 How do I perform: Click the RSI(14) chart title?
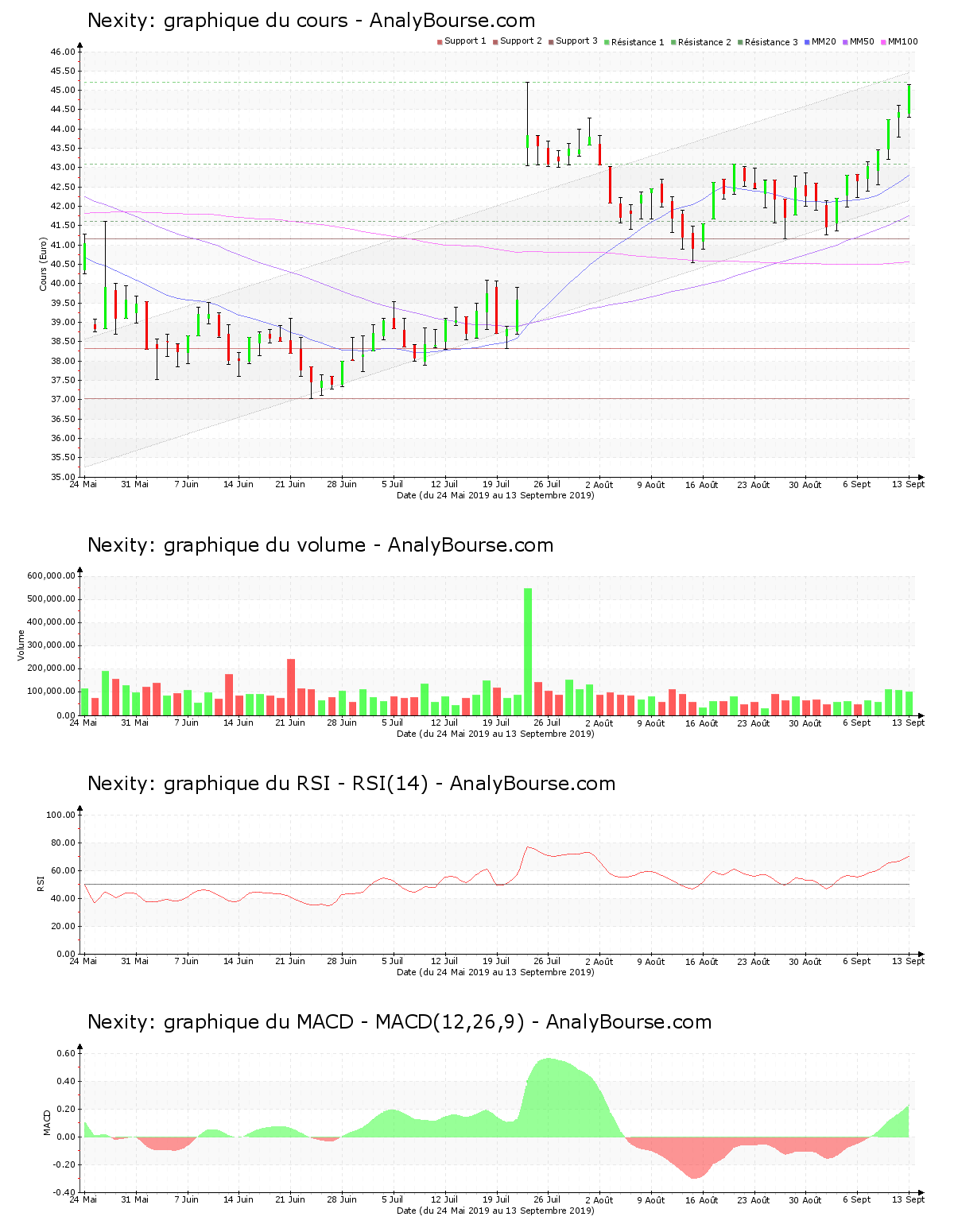(x=351, y=784)
